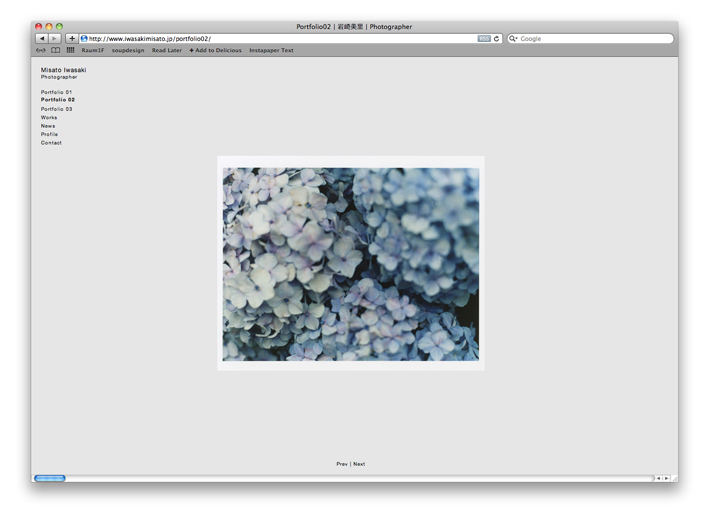Click the Next photo link
The height and width of the screenshot is (517, 710).
tap(359, 464)
